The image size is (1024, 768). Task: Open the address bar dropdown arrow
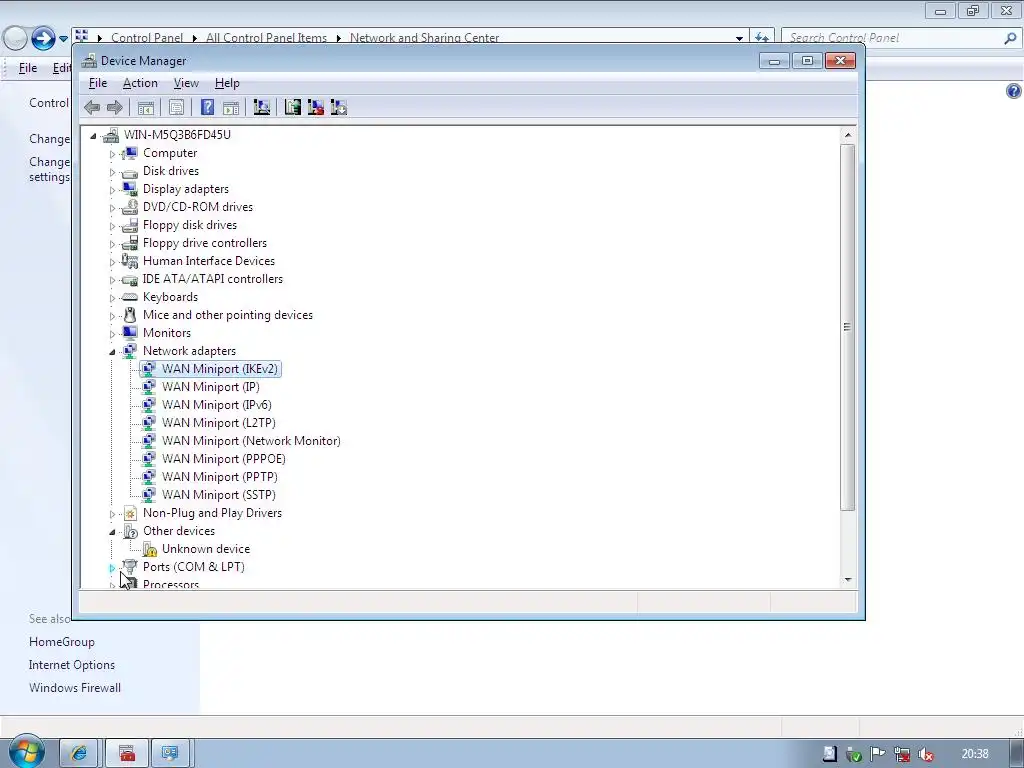pos(739,38)
